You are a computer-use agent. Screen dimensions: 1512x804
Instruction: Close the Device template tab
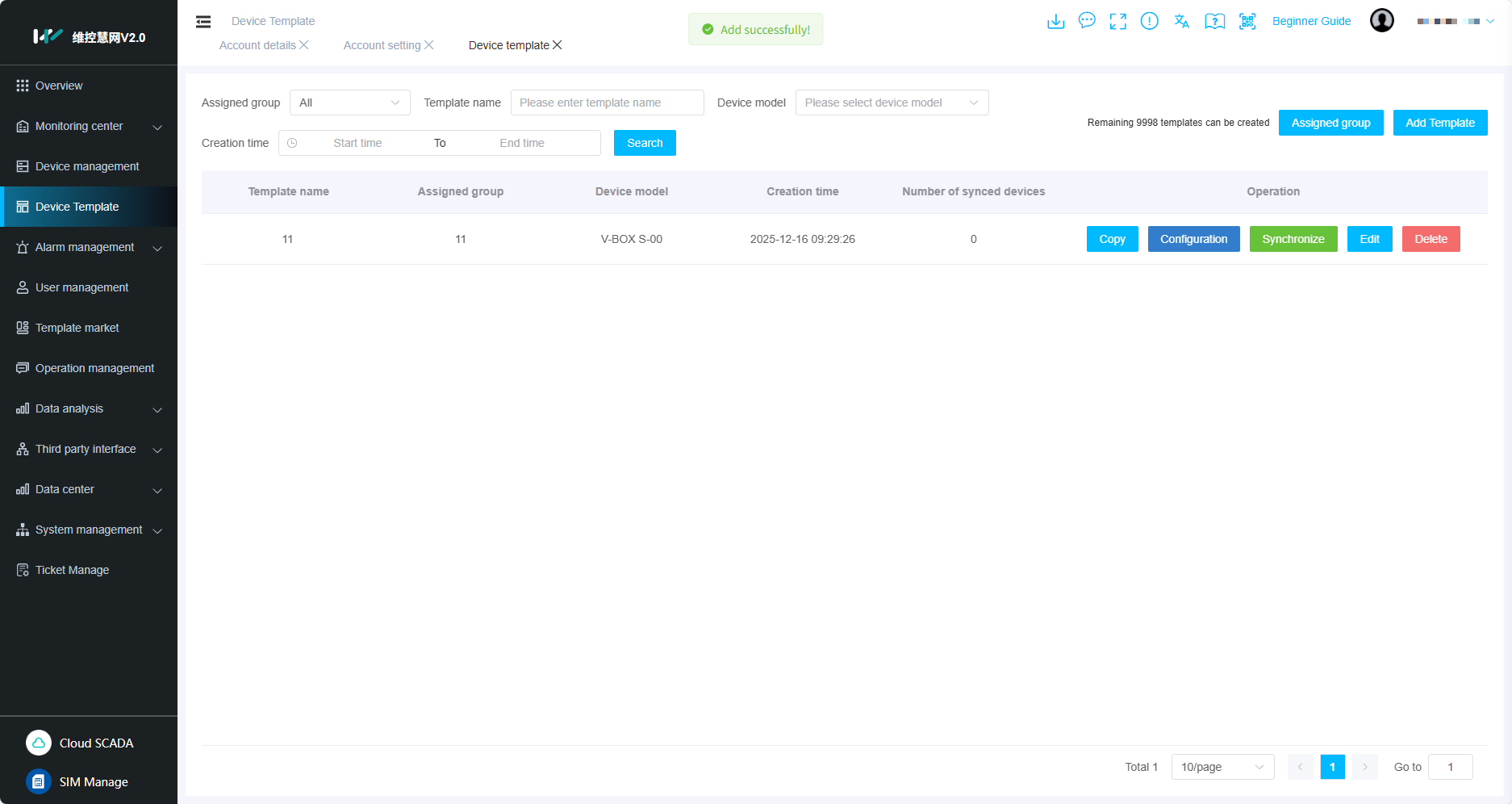coord(558,45)
